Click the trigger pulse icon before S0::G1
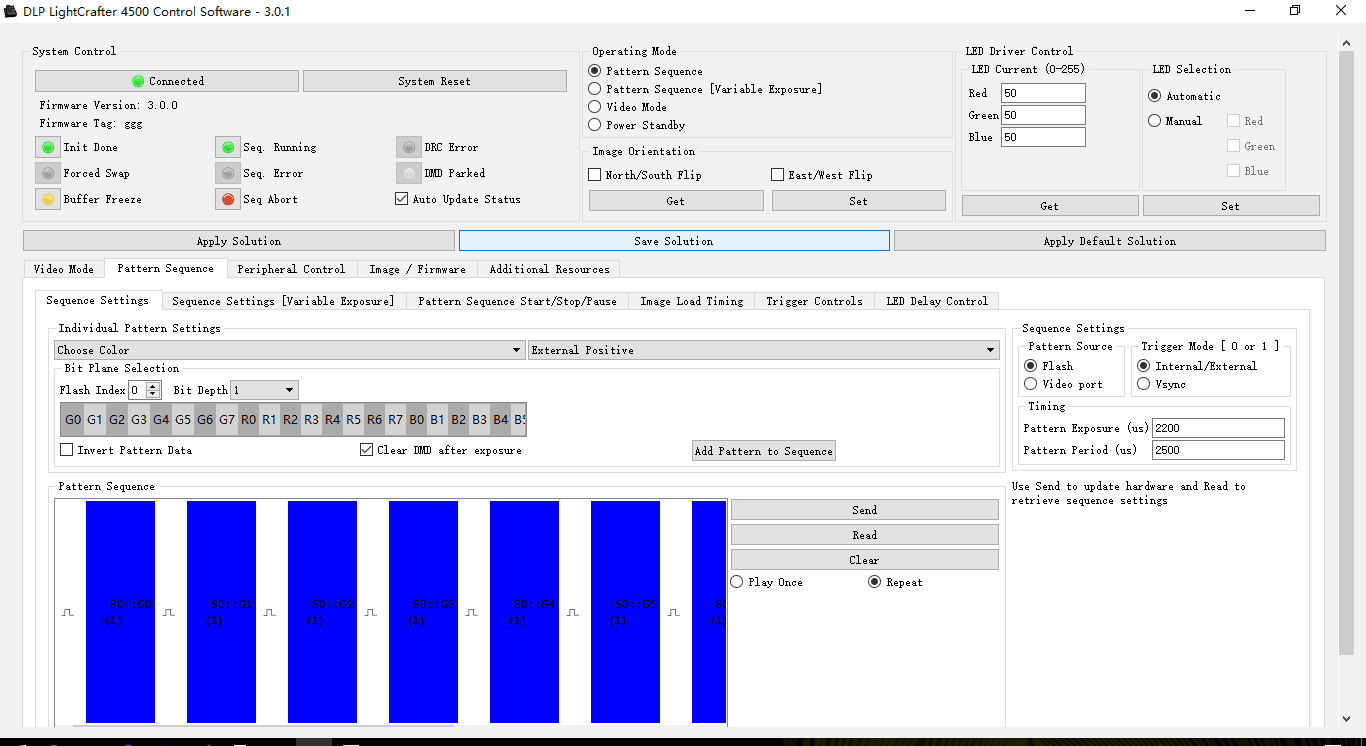Viewport: 1366px width, 746px height. coord(169,612)
